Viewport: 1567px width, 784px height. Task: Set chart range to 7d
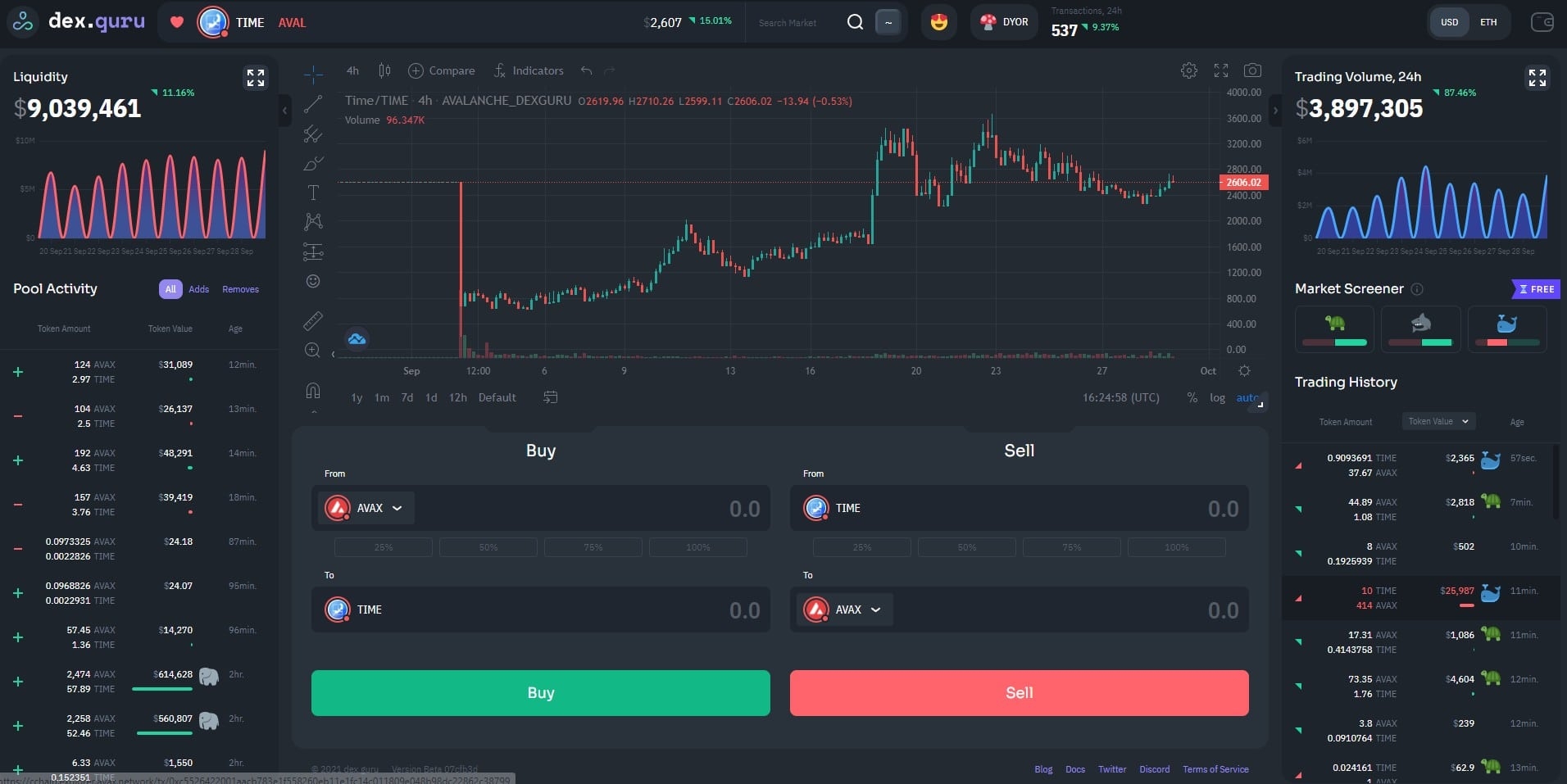[407, 397]
